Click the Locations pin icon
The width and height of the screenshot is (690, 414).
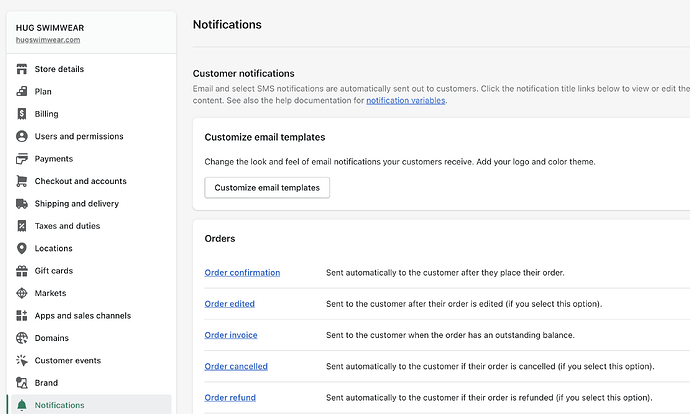[22, 248]
